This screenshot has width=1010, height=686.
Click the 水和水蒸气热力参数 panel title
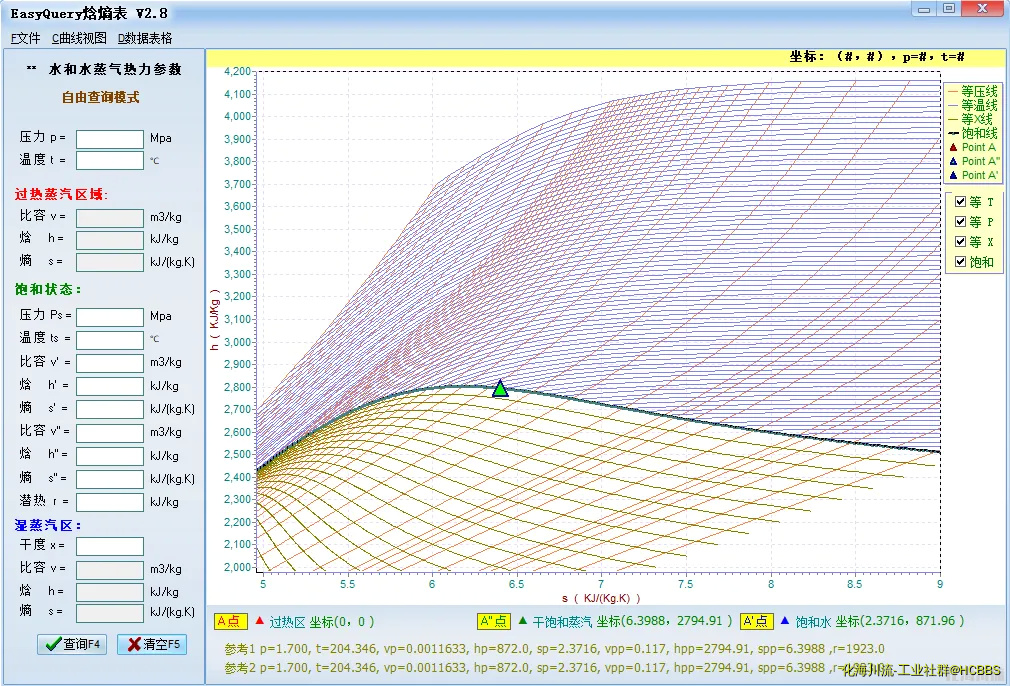[x=115, y=69]
